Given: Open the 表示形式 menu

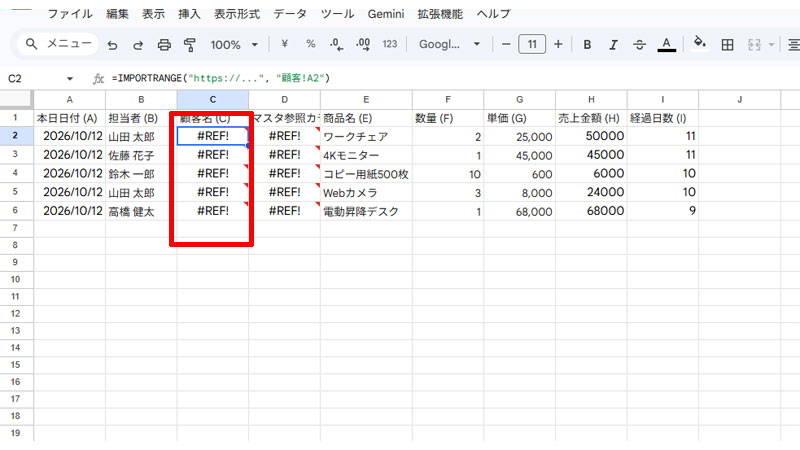Looking at the screenshot, I should click(x=237, y=14).
